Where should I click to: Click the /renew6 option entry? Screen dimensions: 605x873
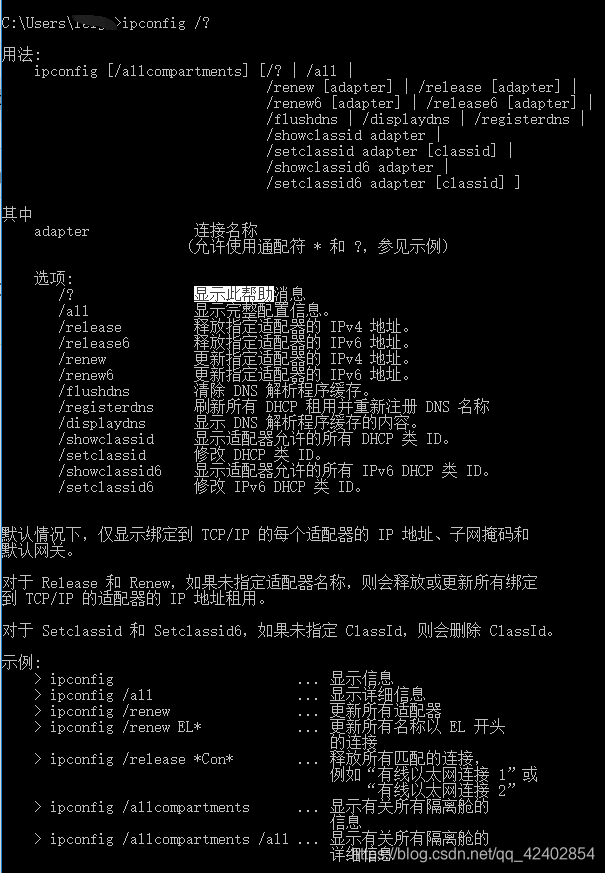(86, 375)
